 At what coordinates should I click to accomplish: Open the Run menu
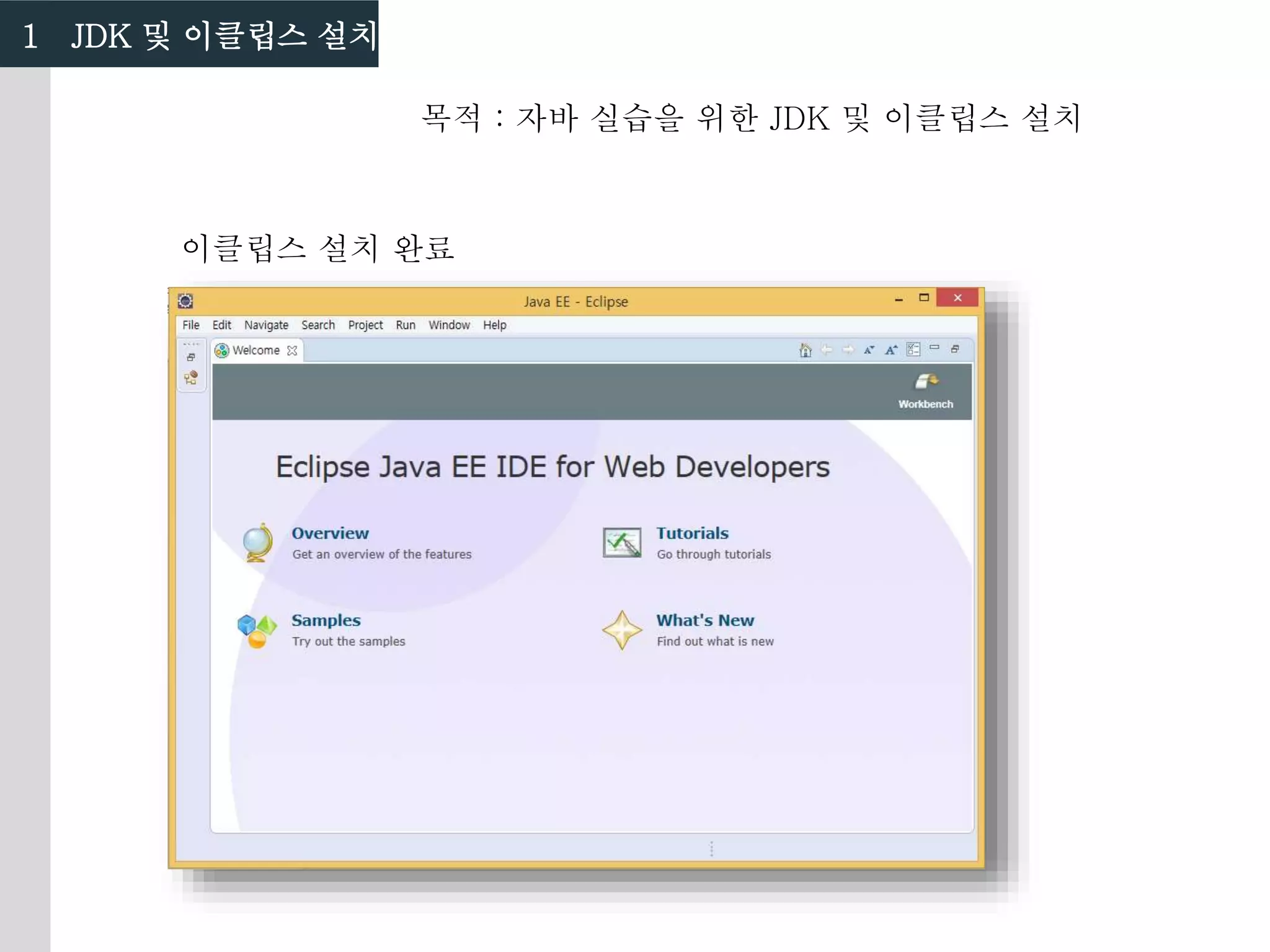(406, 325)
